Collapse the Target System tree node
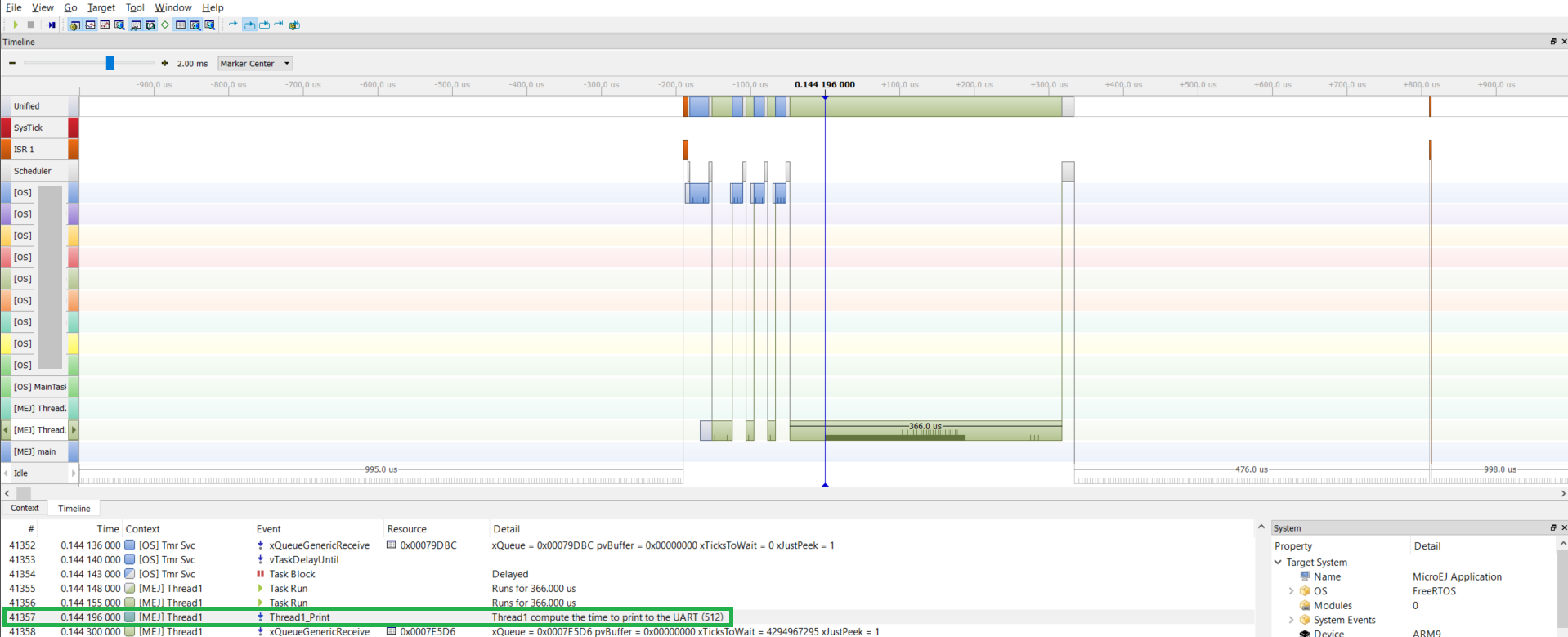The height and width of the screenshot is (637, 1568). (x=1278, y=563)
